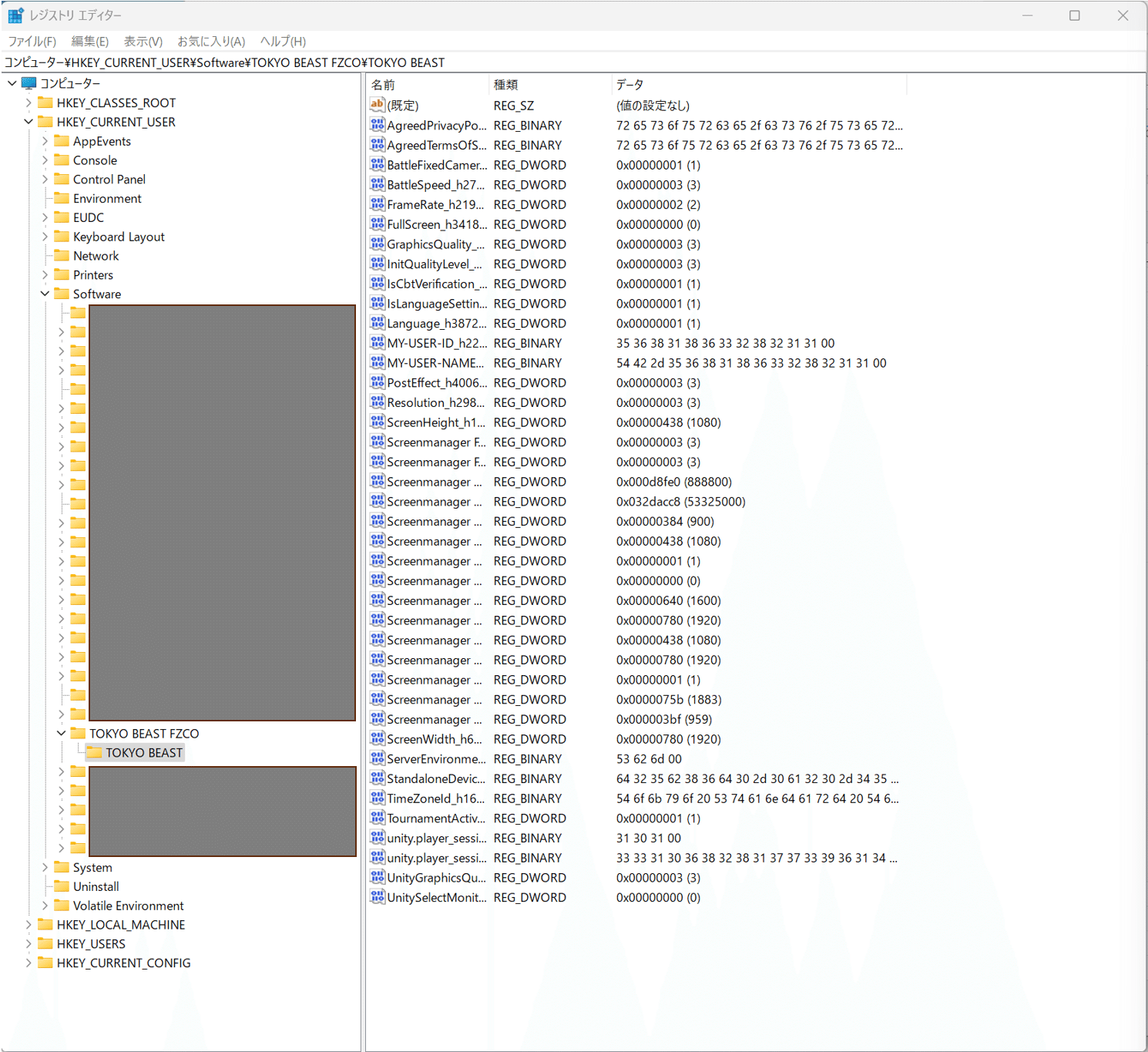Image resolution: width=1148 pixels, height=1052 pixels.
Task: Click the ScreenHeight_h1... value icon
Action: tap(378, 422)
